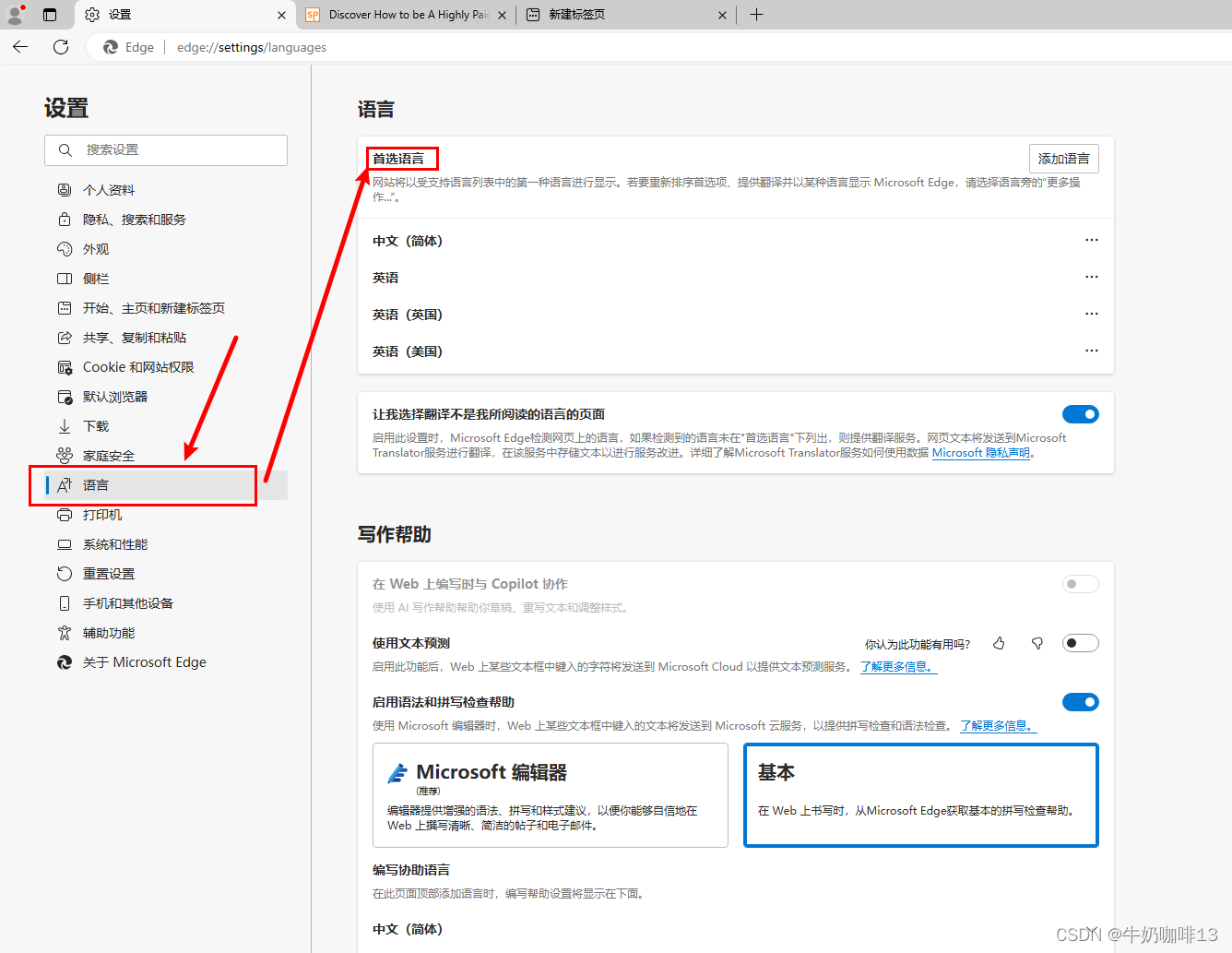
Task: Click the Cookie 和网站权限 icon
Action: coord(65,367)
